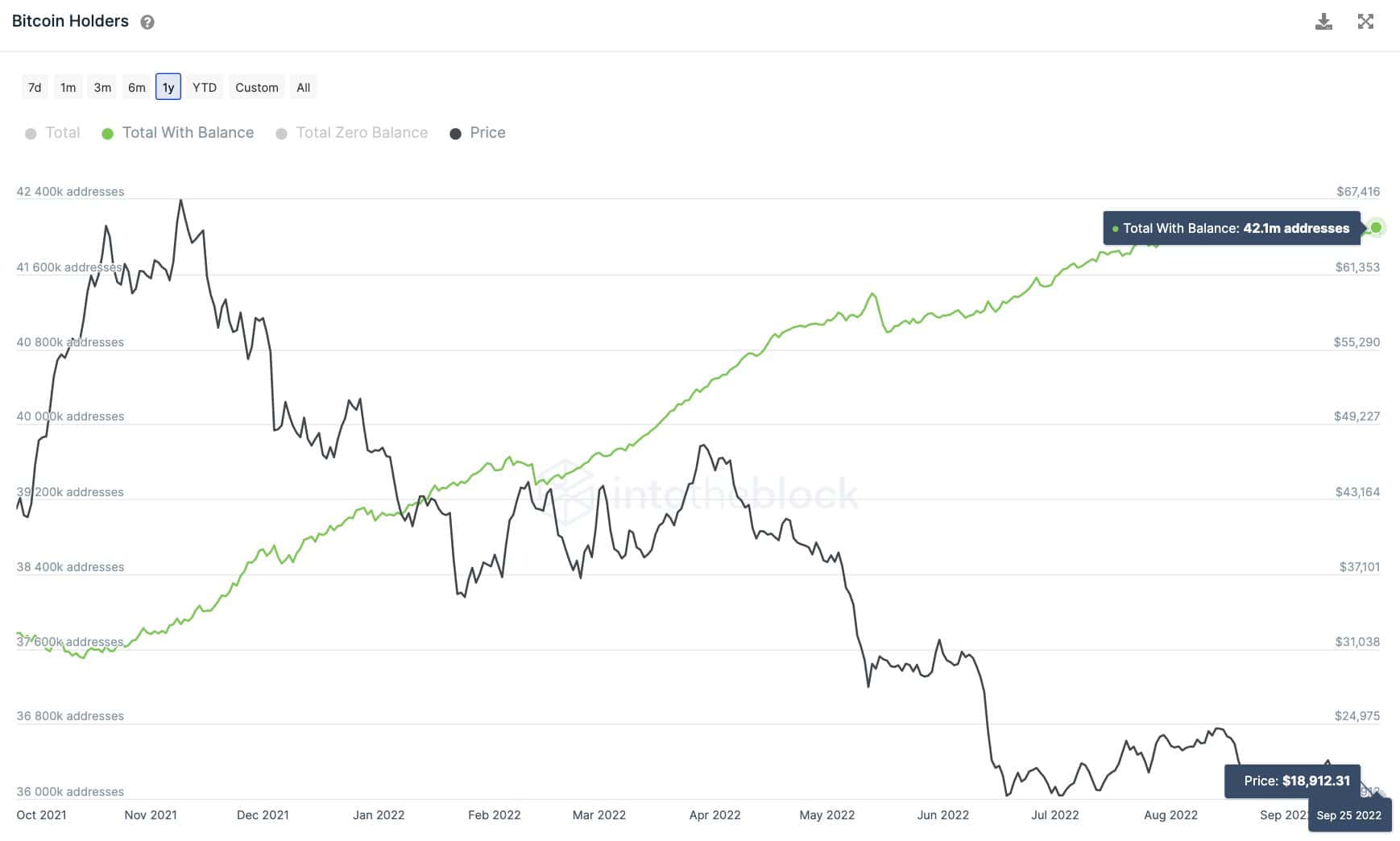Viewport: 1400px width, 841px height.
Task: Toggle the Price series label
Action: (x=487, y=133)
